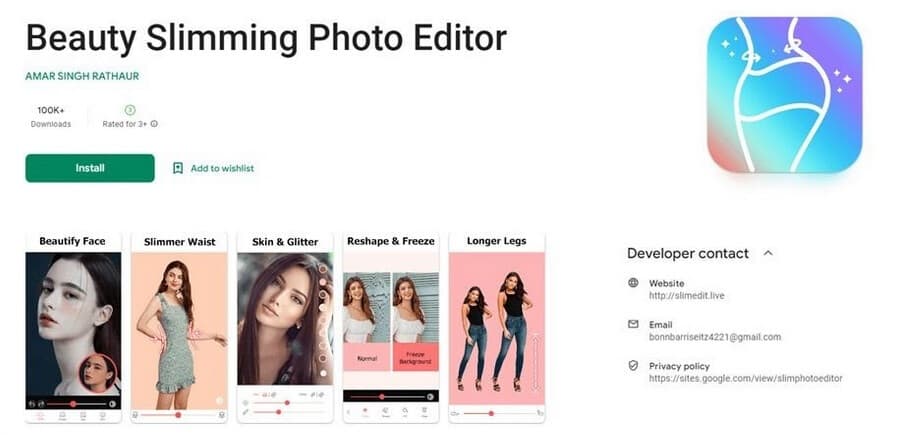Click the developer Gmail address
Screen dimensions: 902x435
point(715,337)
